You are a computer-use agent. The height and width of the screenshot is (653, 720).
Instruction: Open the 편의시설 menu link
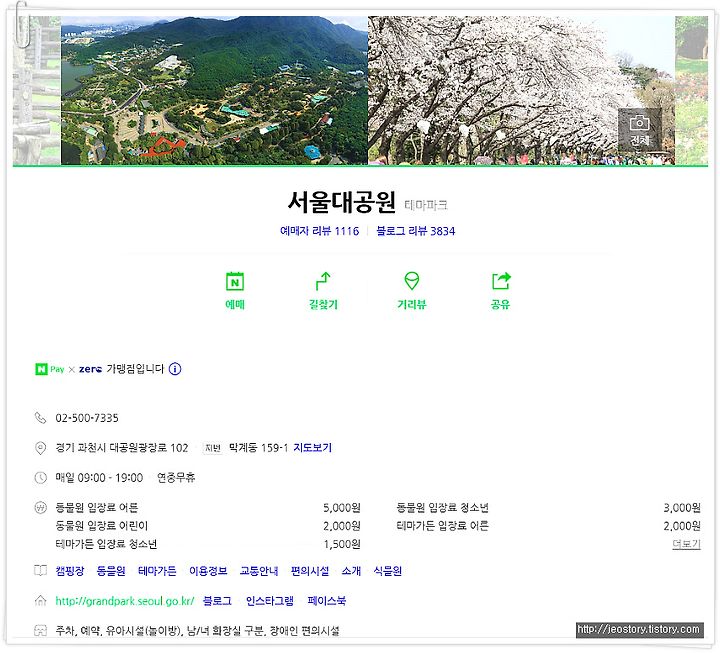pos(310,571)
